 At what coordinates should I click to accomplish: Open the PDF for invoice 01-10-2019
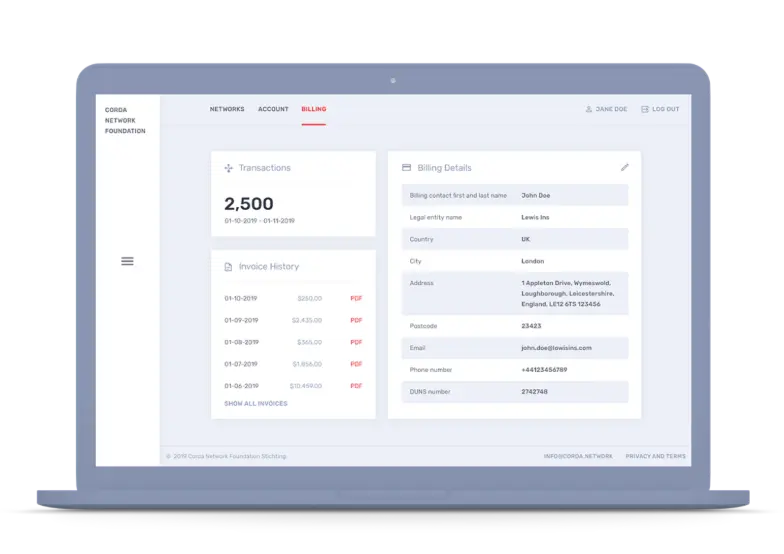(x=356, y=298)
